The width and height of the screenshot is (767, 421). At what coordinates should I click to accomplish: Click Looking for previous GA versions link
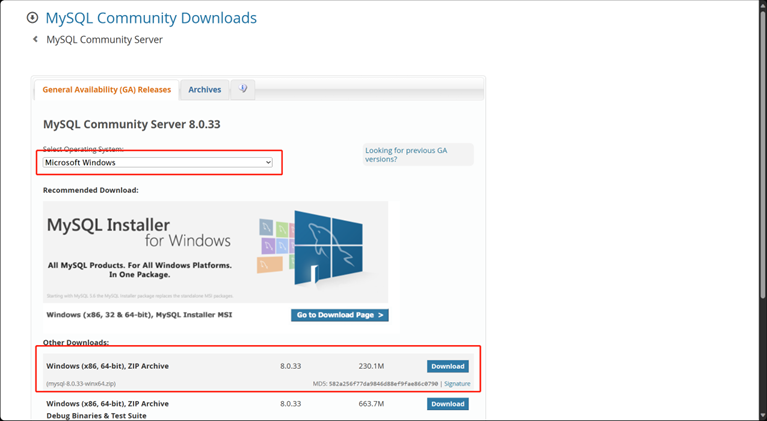tap(406, 155)
